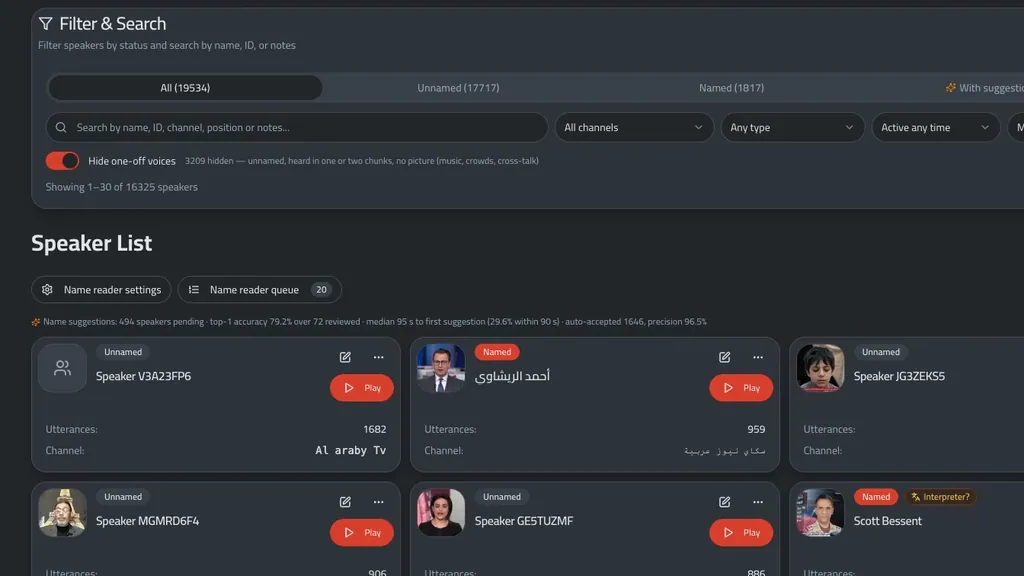This screenshot has height=576, width=1024.
Task: Switch to the Named (1817) tab
Action: (731, 88)
